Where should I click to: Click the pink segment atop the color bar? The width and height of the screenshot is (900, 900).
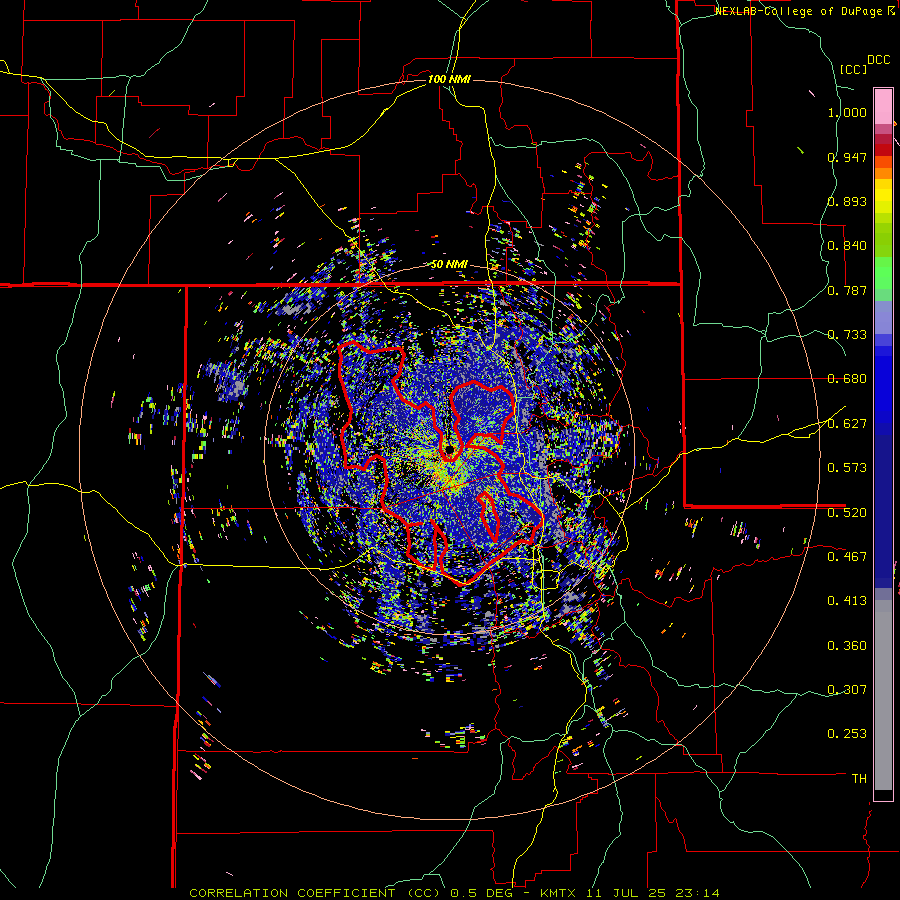point(883,106)
